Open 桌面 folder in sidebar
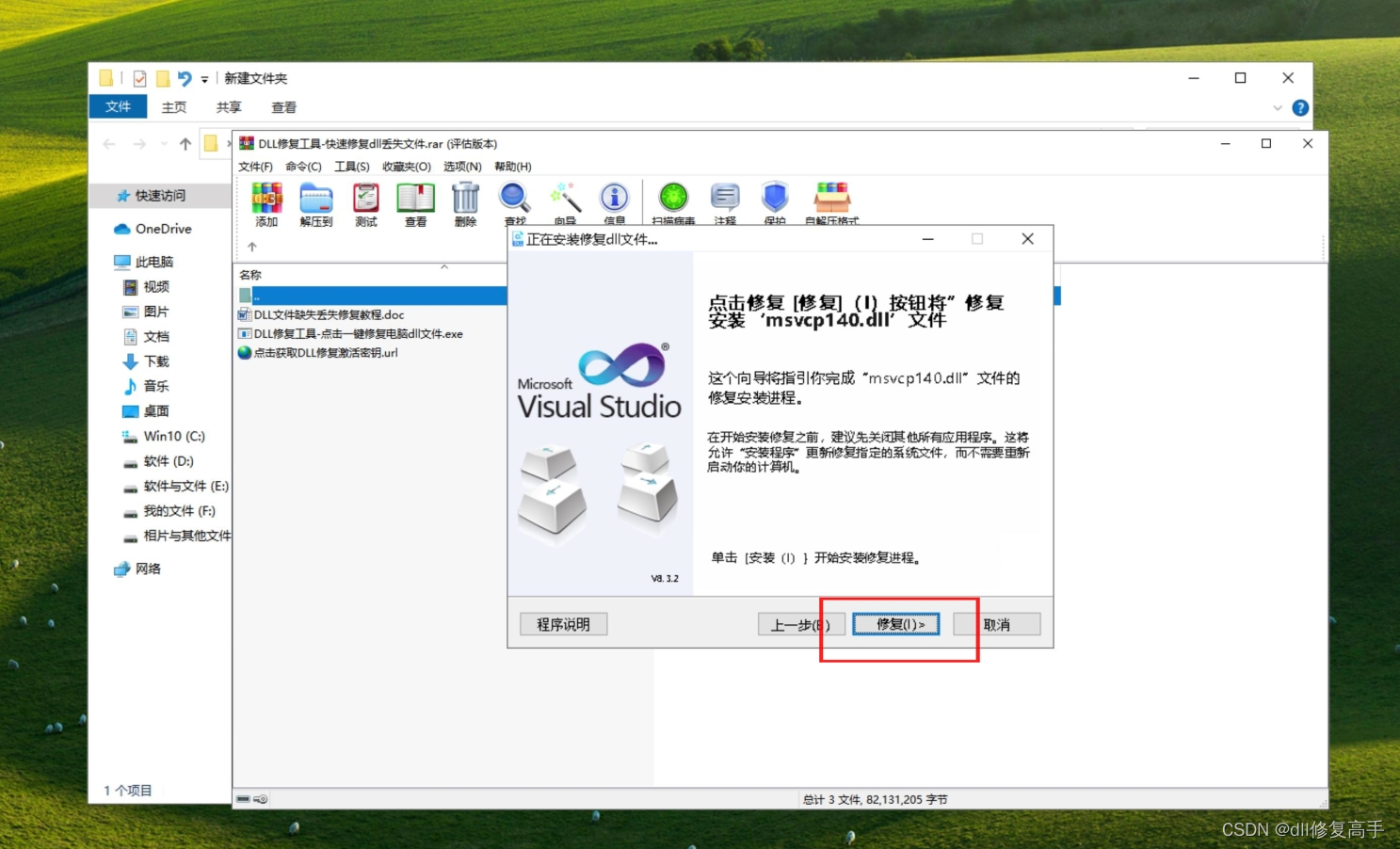1400x849 pixels. coord(146,411)
